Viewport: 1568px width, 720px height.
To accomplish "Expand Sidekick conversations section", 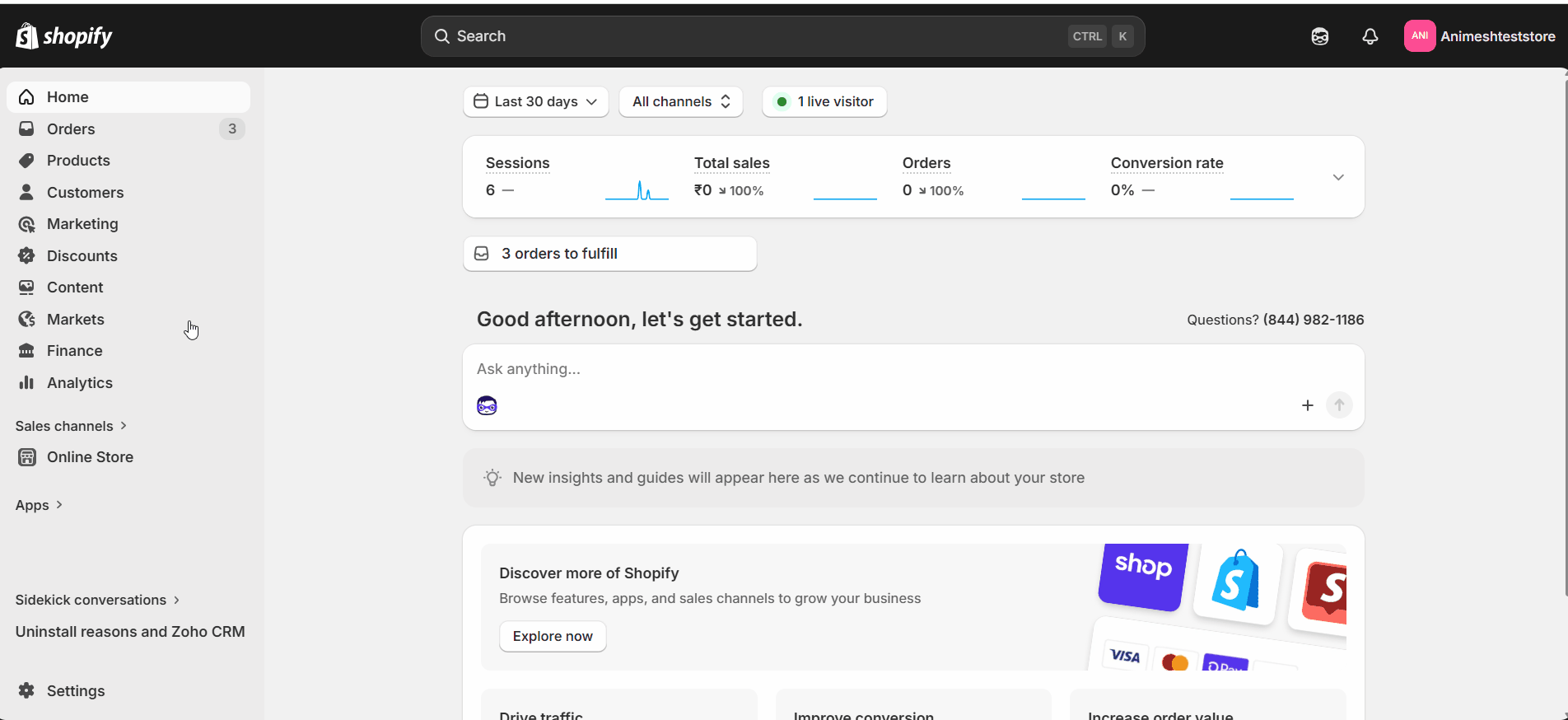I will pos(97,600).
